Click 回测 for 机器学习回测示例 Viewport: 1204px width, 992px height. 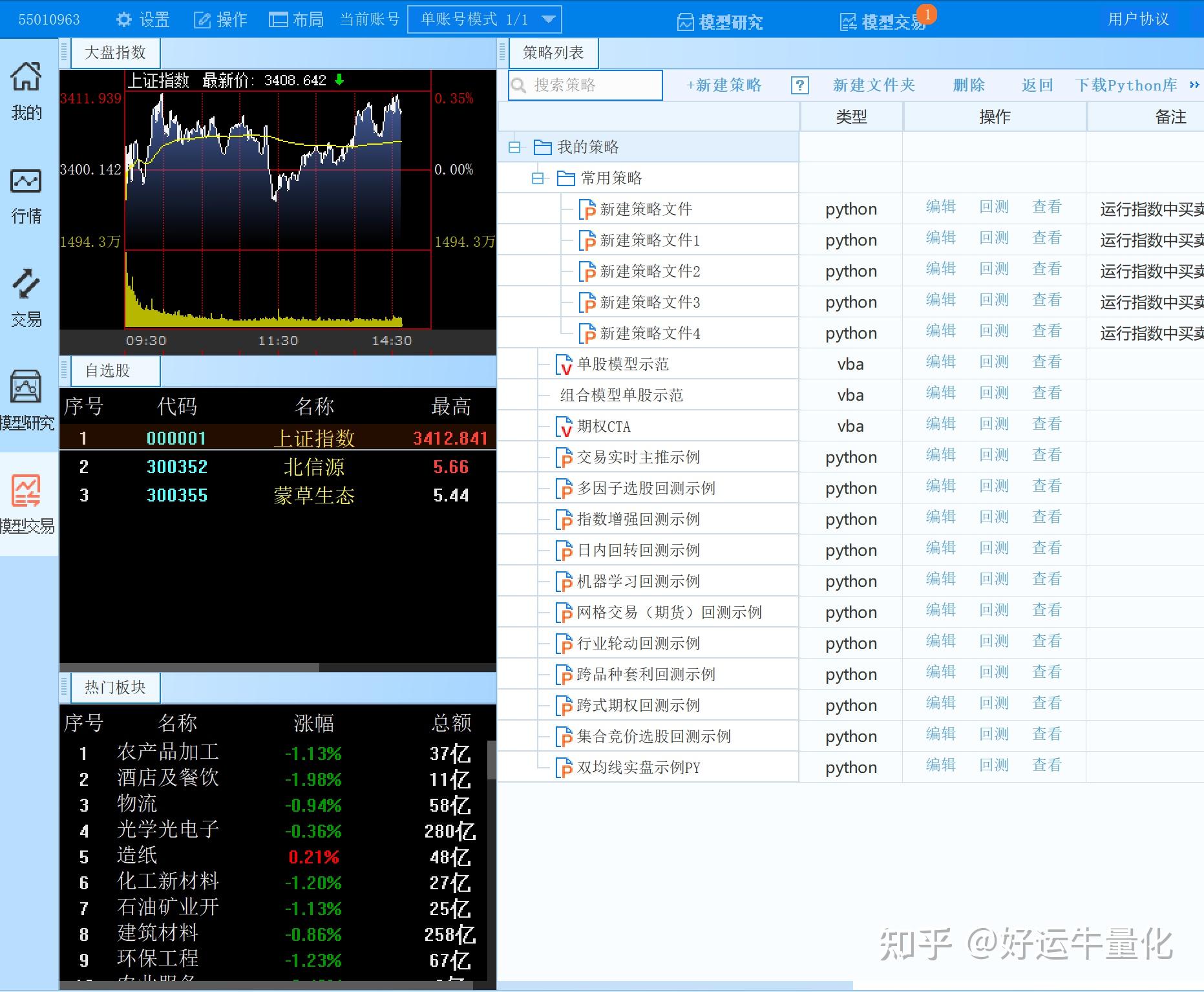993,578
